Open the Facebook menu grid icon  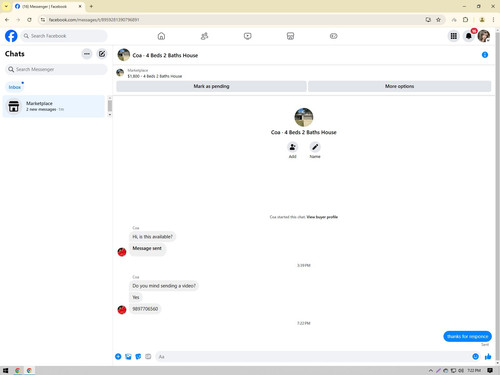point(454,36)
